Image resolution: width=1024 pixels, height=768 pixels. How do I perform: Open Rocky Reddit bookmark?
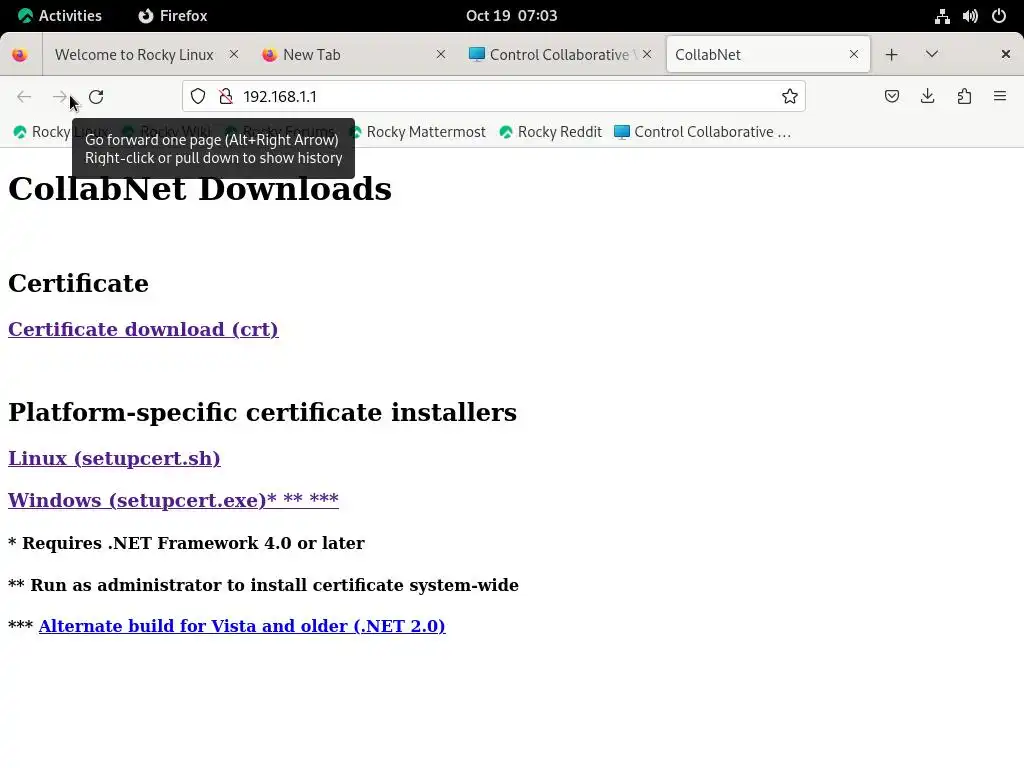tap(551, 132)
